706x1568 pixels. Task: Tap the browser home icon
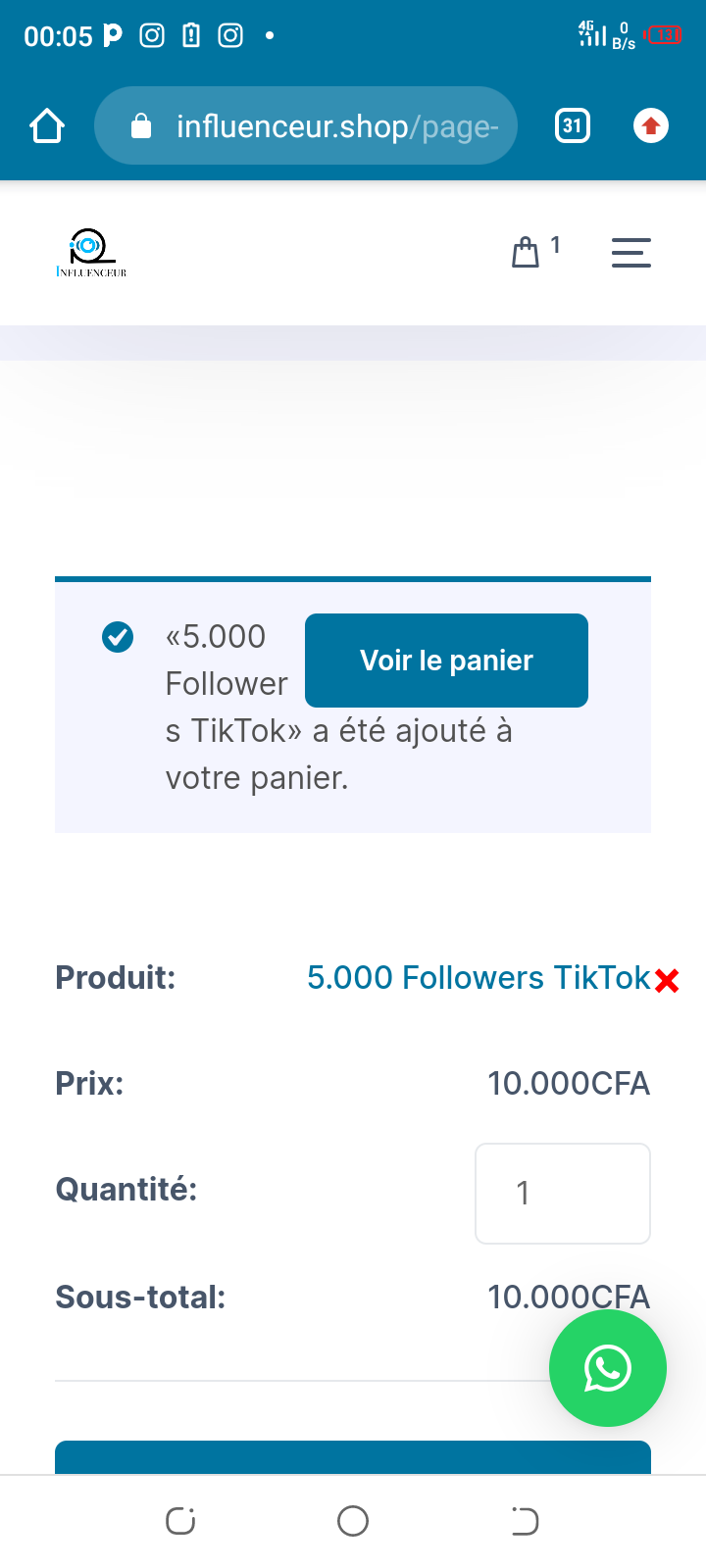point(47,126)
